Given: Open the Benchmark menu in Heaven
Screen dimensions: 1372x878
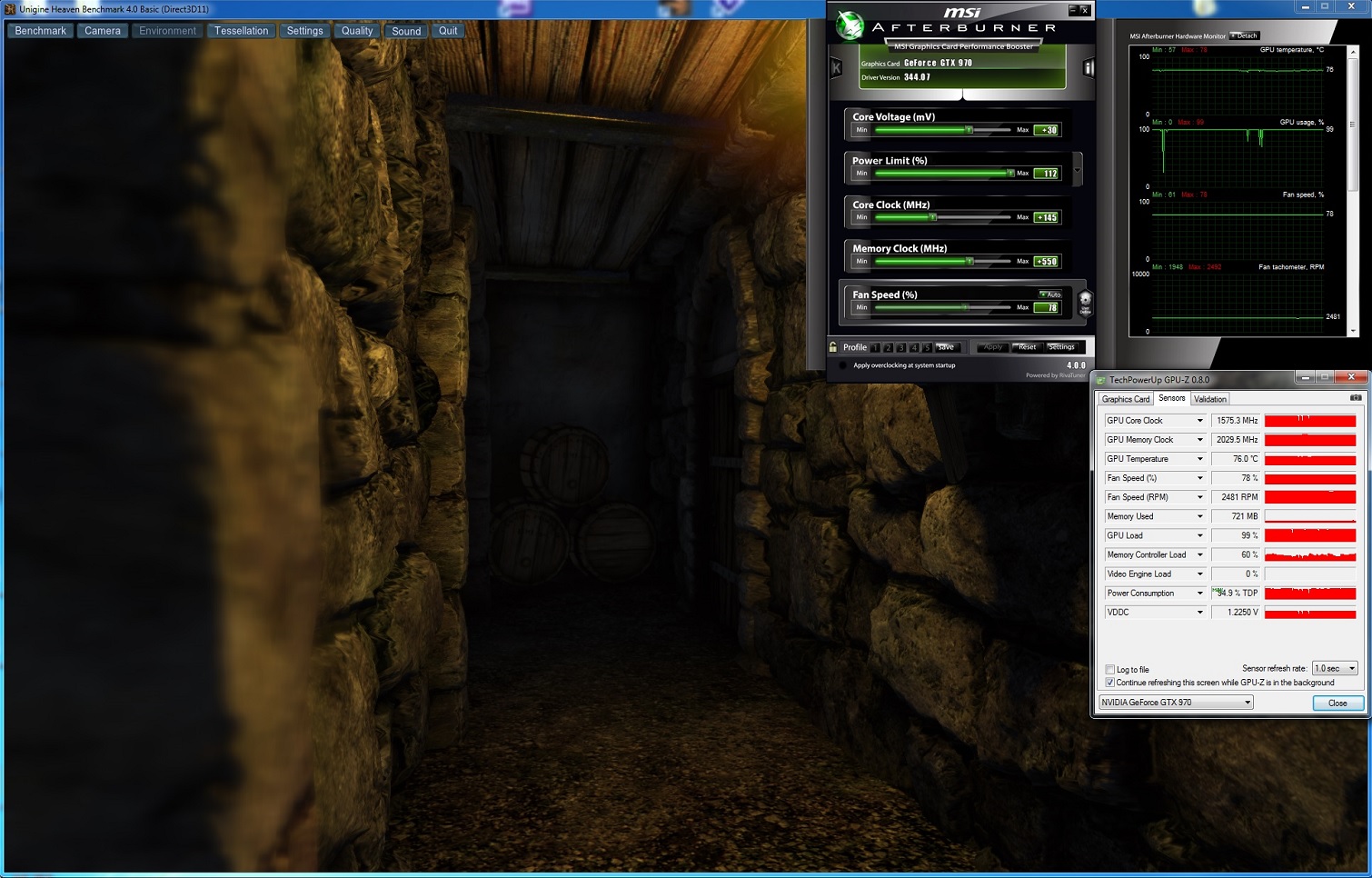Looking at the screenshot, I should (41, 31).
